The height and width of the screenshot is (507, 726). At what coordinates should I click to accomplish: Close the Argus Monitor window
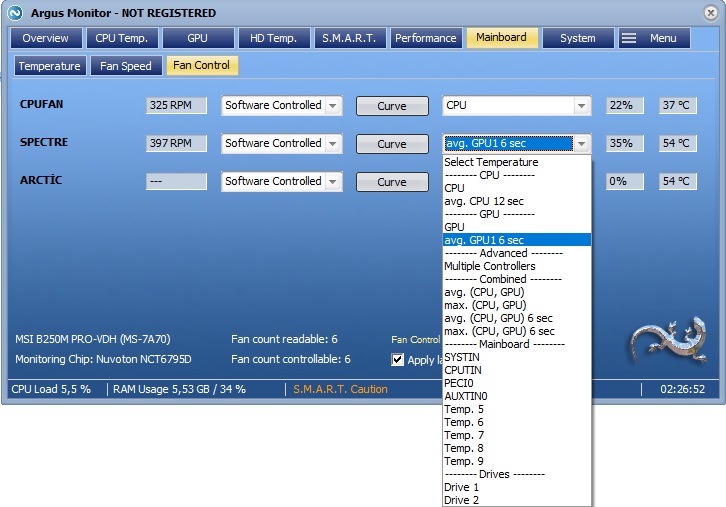(711, 13)
